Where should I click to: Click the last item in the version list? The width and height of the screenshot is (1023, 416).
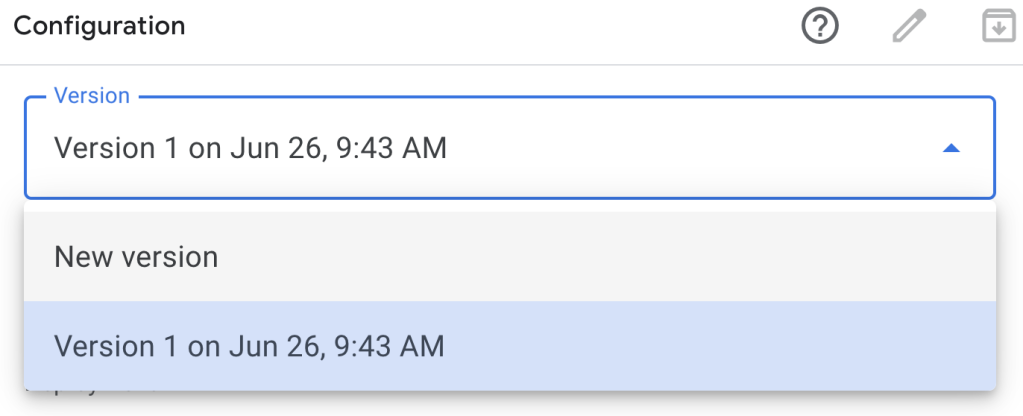coord(510,346)
